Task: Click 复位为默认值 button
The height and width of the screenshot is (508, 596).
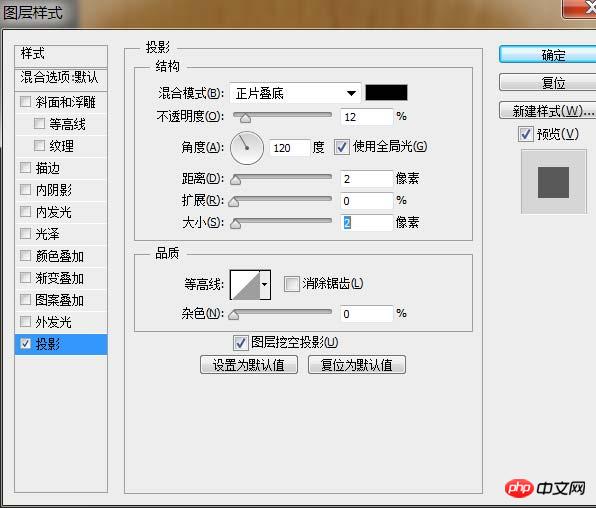Action: tap(357, 365)
